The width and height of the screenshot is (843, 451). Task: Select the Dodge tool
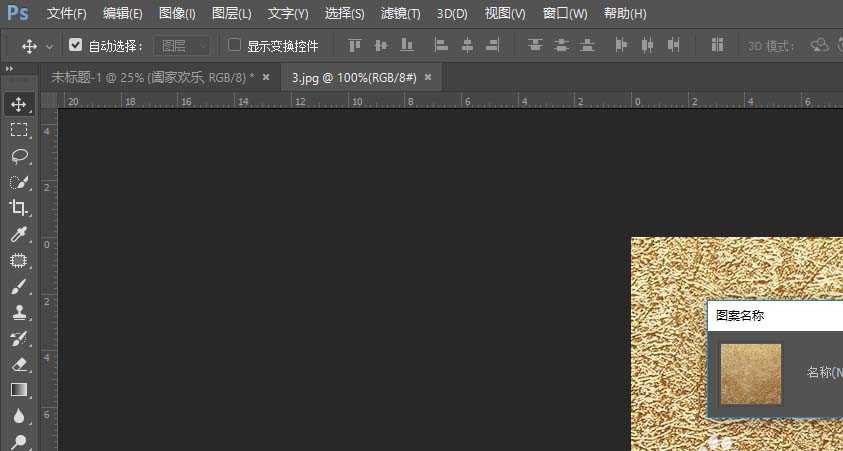(x=19, y=441)
